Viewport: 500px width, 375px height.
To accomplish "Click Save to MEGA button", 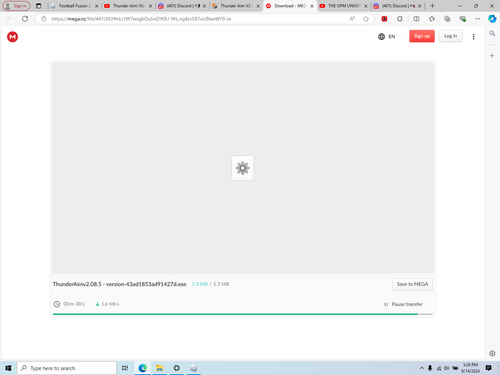I will (x=412, y=284).
